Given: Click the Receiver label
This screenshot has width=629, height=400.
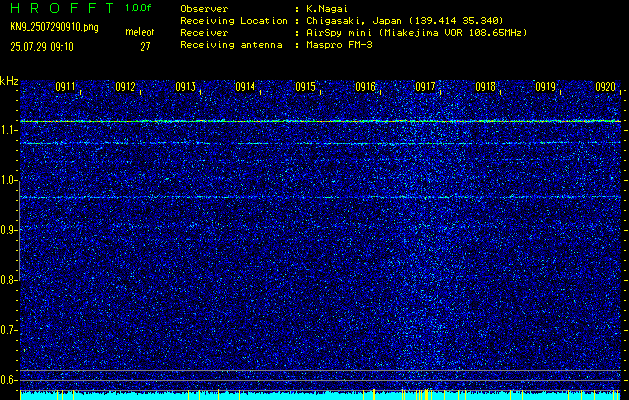Looking at the screenshot, I should pyautogui.click(x=204, y=33).
